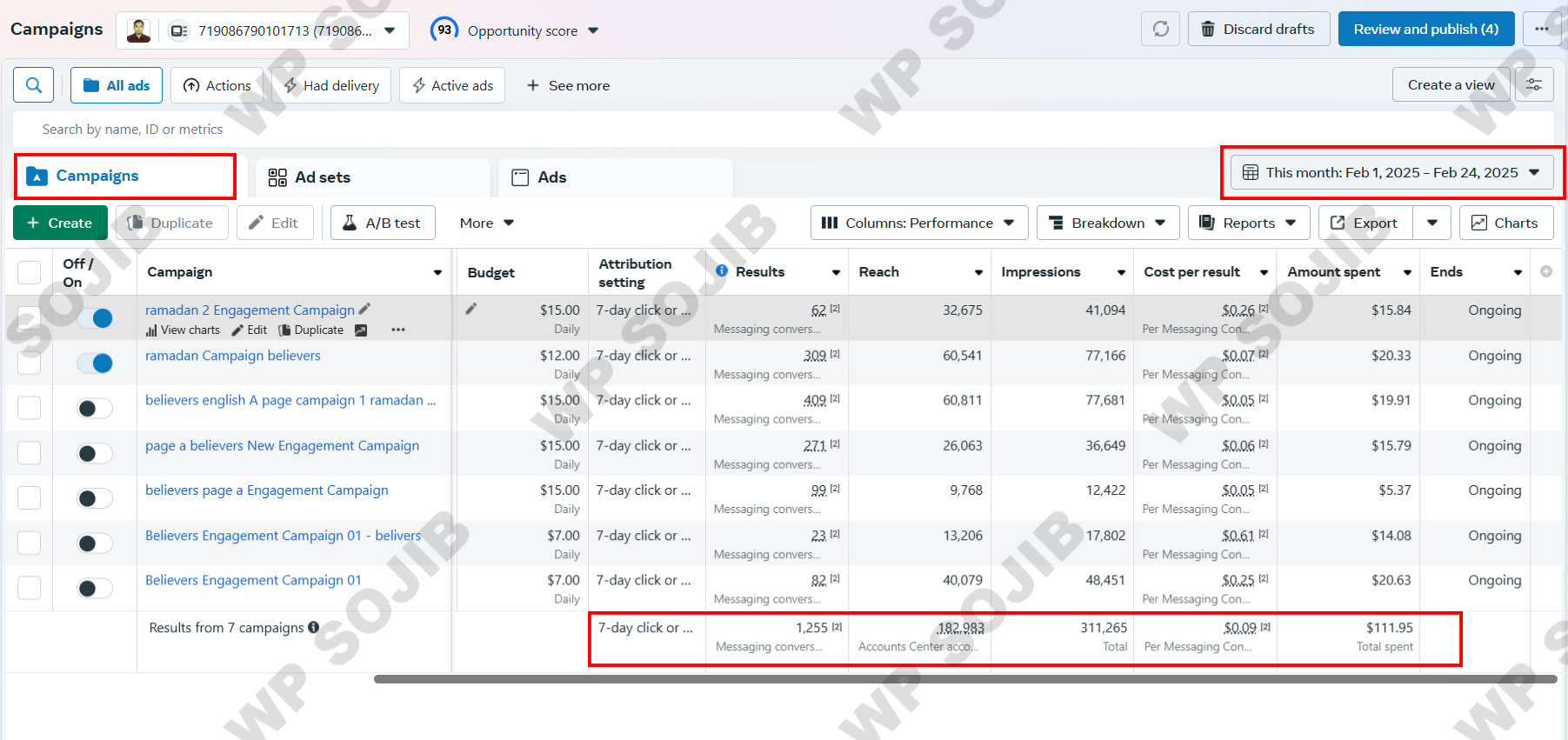This screenshot has width=1568, height=740.
Task: Tick the select-all checkbox in the header
Action: tap(30, 272)
